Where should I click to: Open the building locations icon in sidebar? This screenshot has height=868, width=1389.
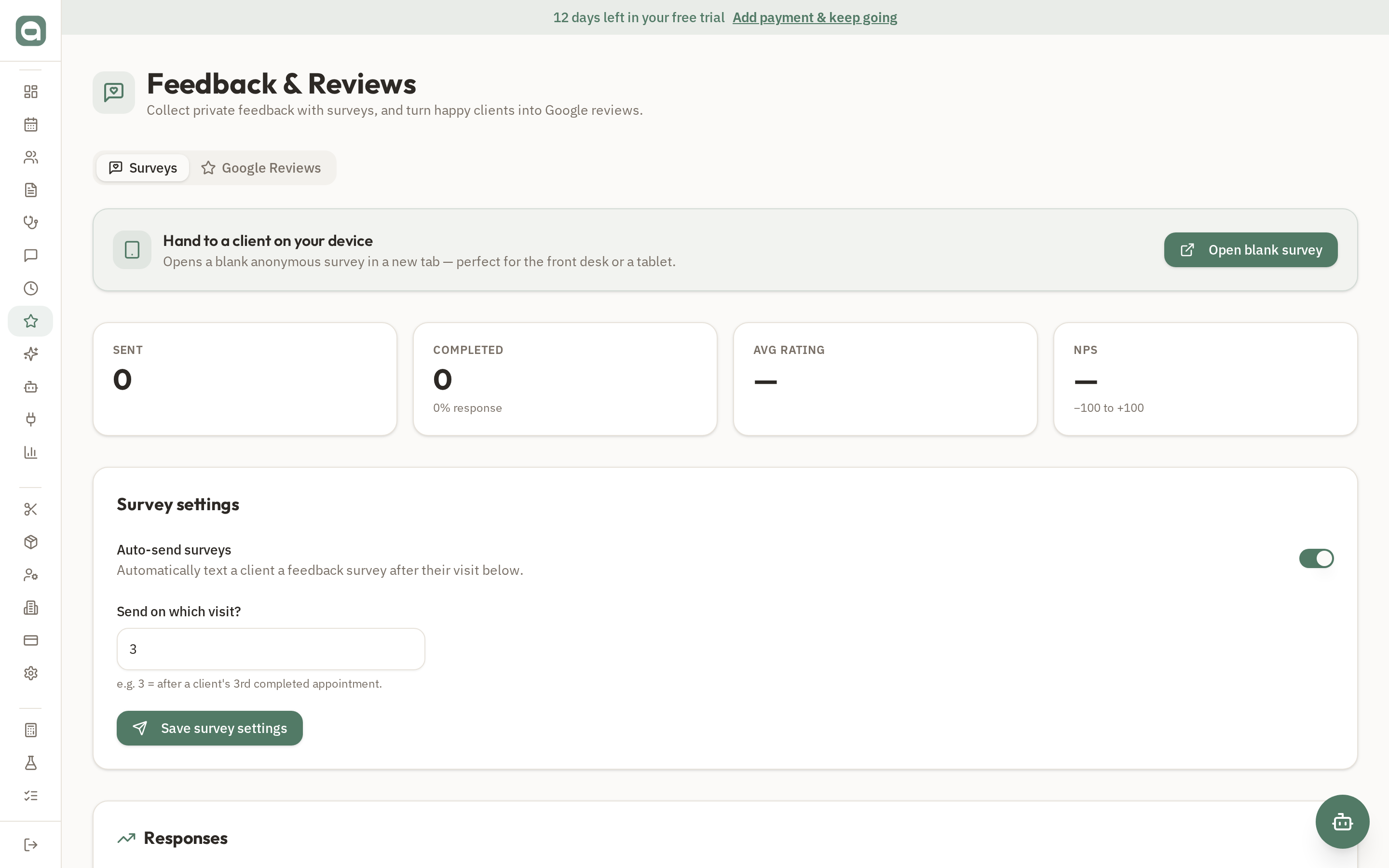coord(30,608)
